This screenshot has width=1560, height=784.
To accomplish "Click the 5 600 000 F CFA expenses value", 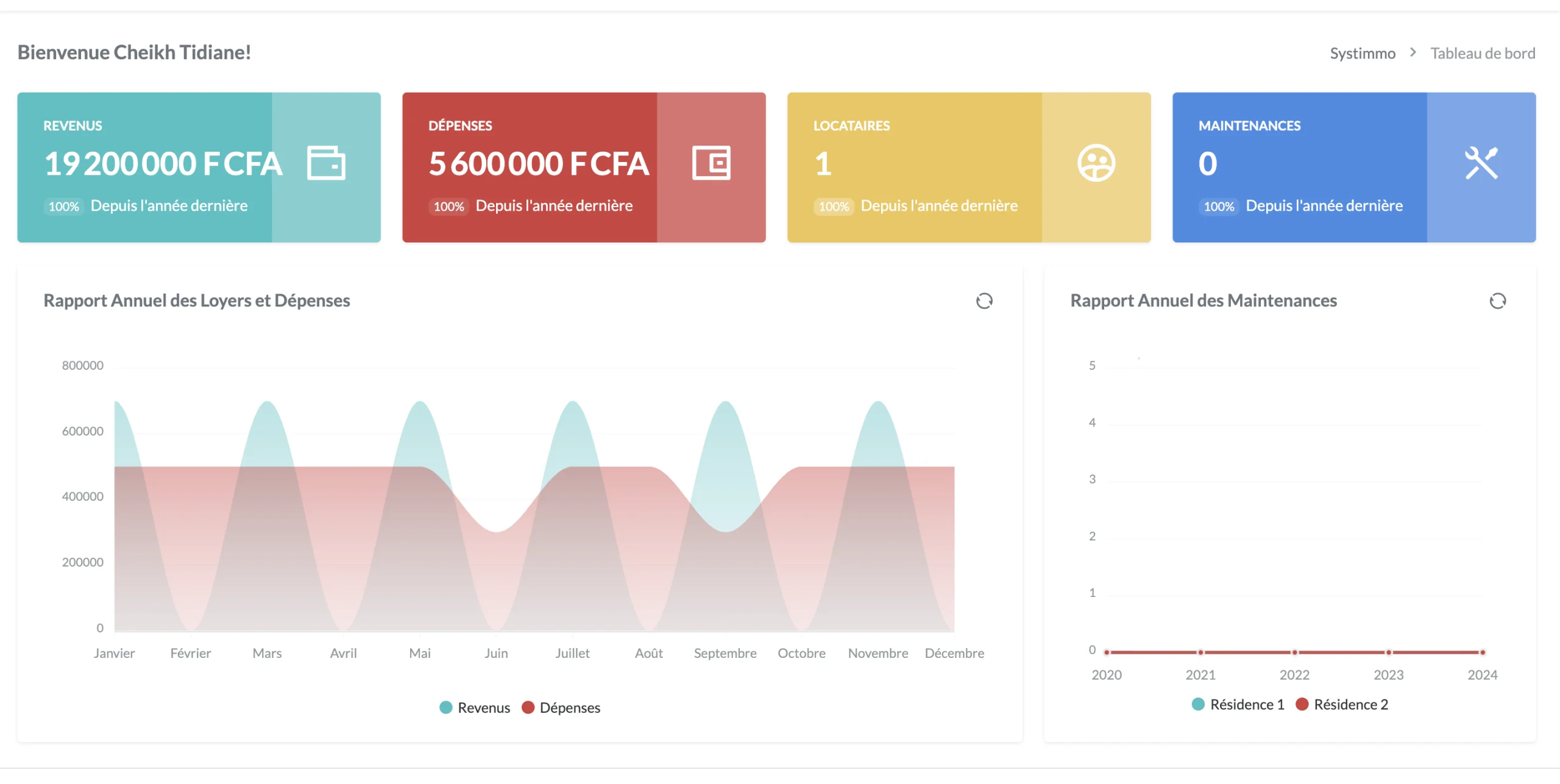I will 539,163.
